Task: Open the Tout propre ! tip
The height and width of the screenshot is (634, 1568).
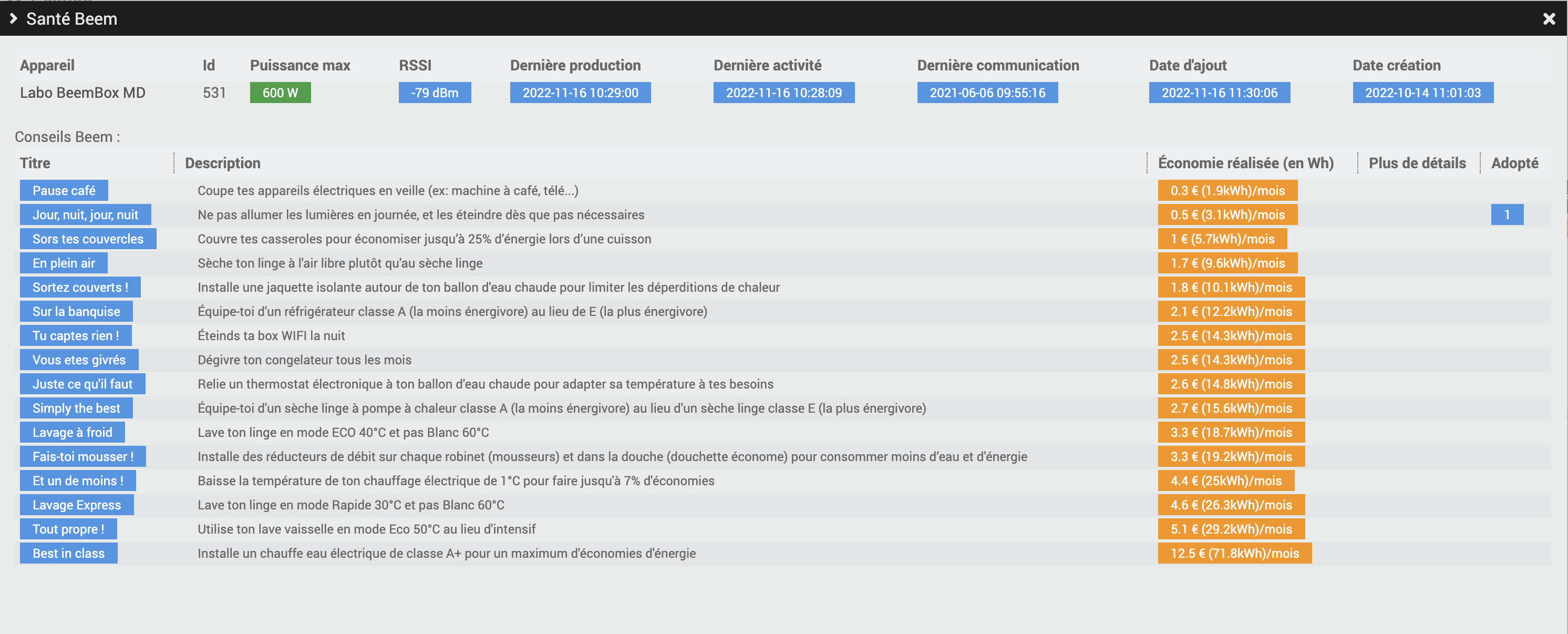Action: pos(68,529)
